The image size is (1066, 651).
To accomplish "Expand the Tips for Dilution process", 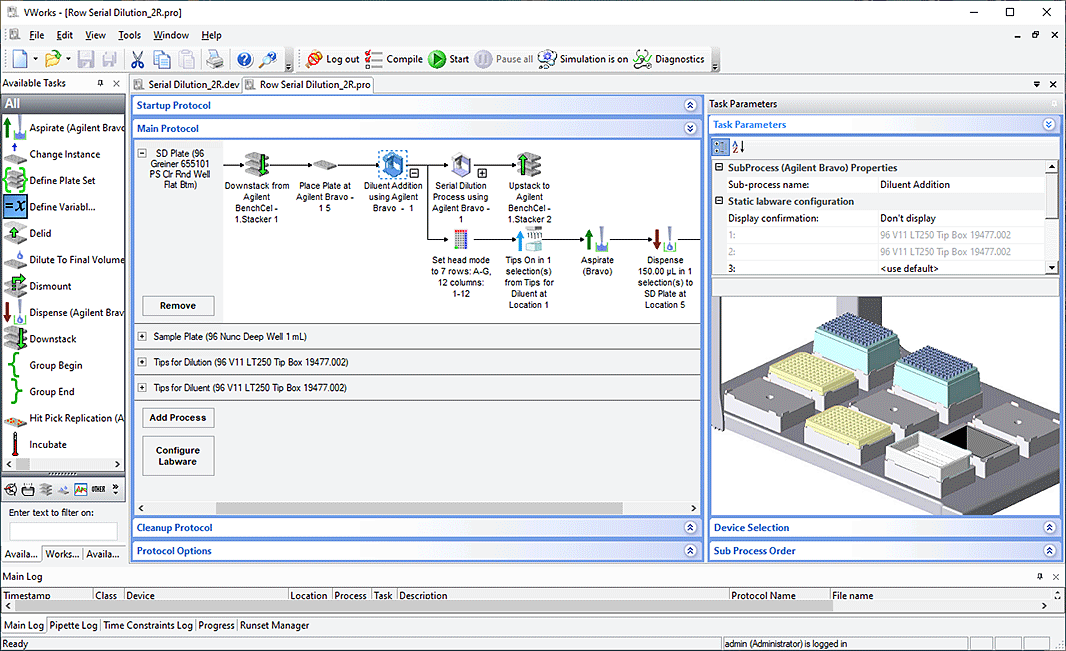I will click(142, 362).
